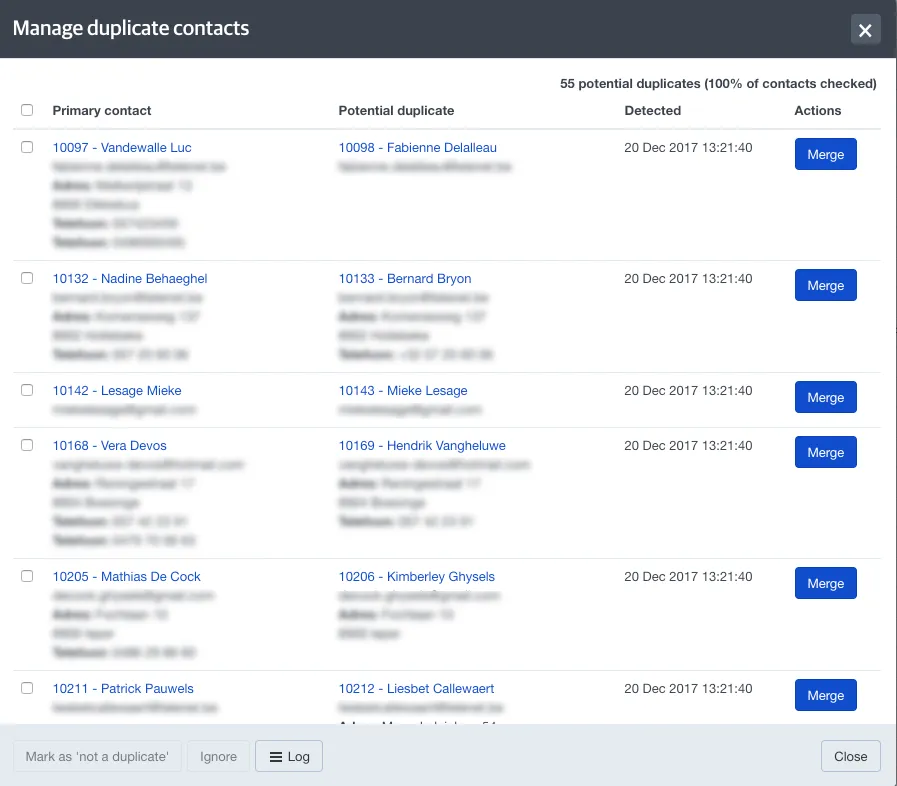Click detected date in Vandewalle Luc row

(688, 148)
